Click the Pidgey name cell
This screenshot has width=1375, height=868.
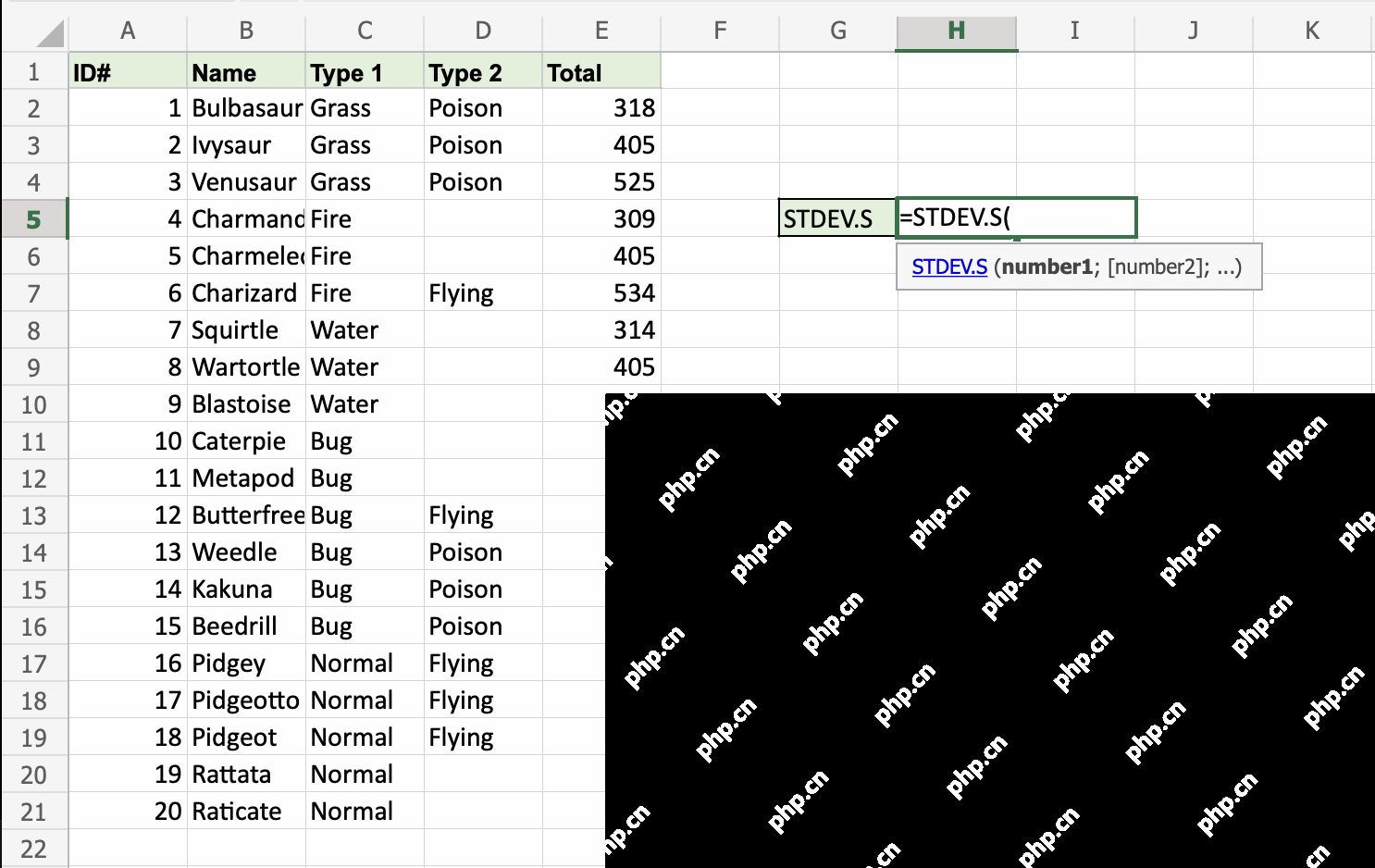(x=246, y=663)
